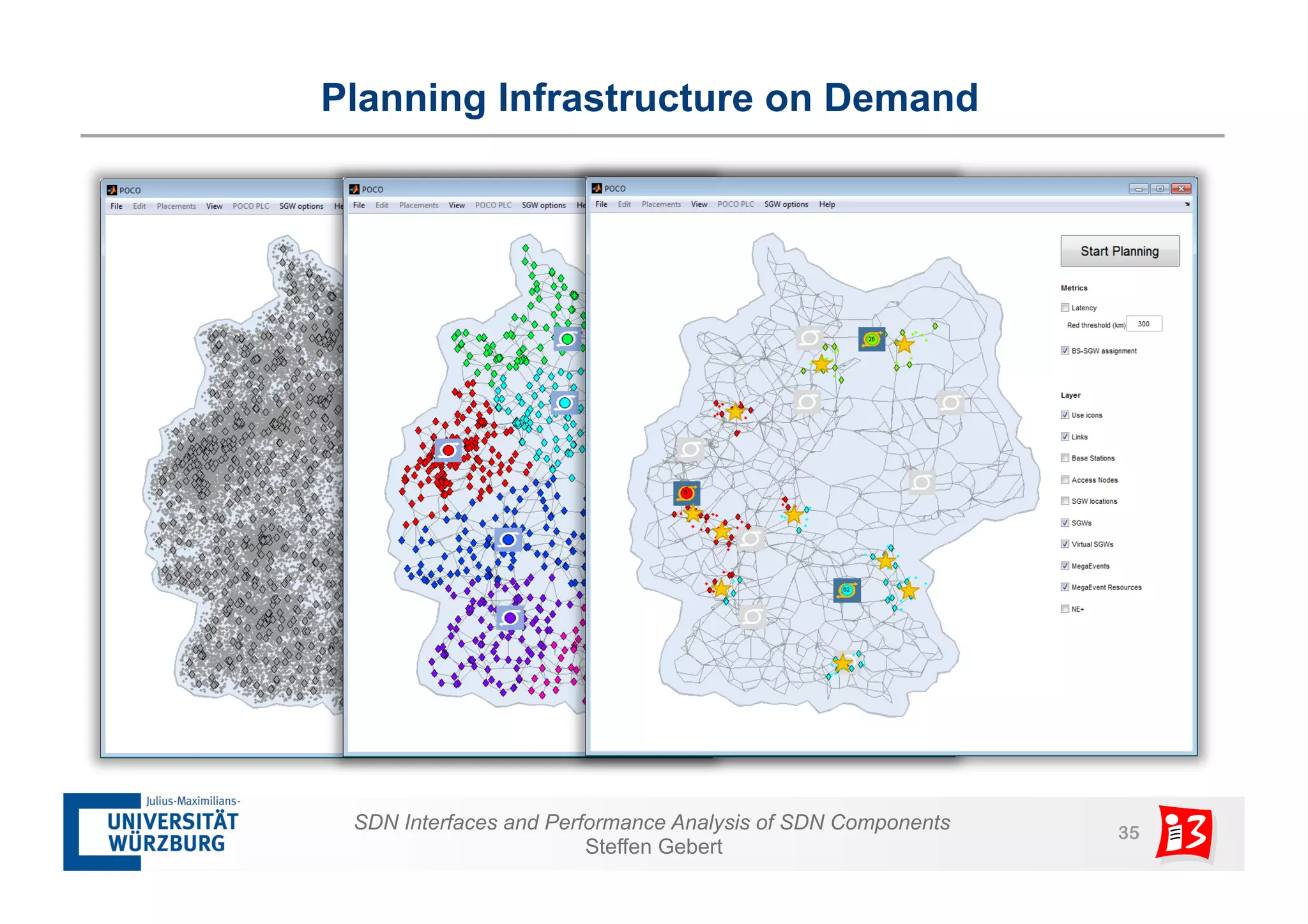Image resolution: width=1308 pixels, height=924 pixels.
Task: Select star MegaEvent directly below red virtual SGW
Action: (x=693, y=513)
